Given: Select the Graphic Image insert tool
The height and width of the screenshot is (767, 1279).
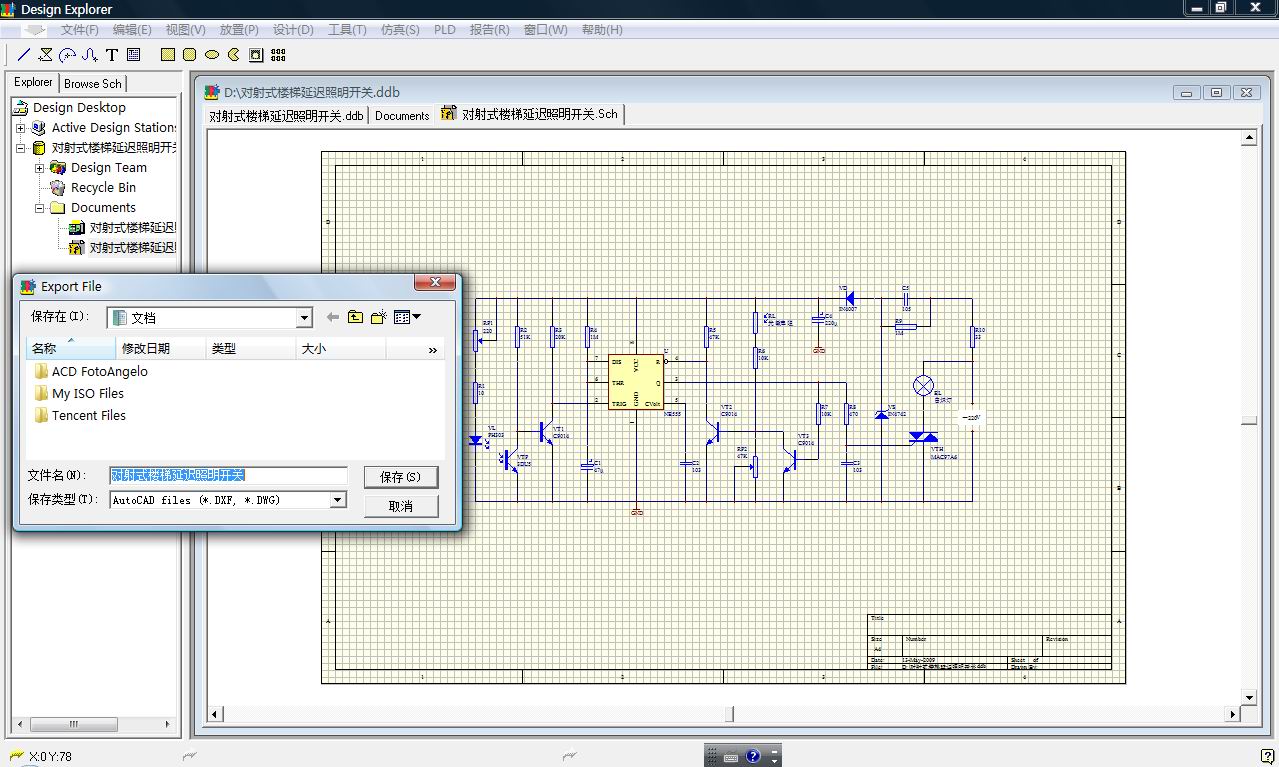Looking at the screenshot, I should pyautogui.click(x=256, y=55).
